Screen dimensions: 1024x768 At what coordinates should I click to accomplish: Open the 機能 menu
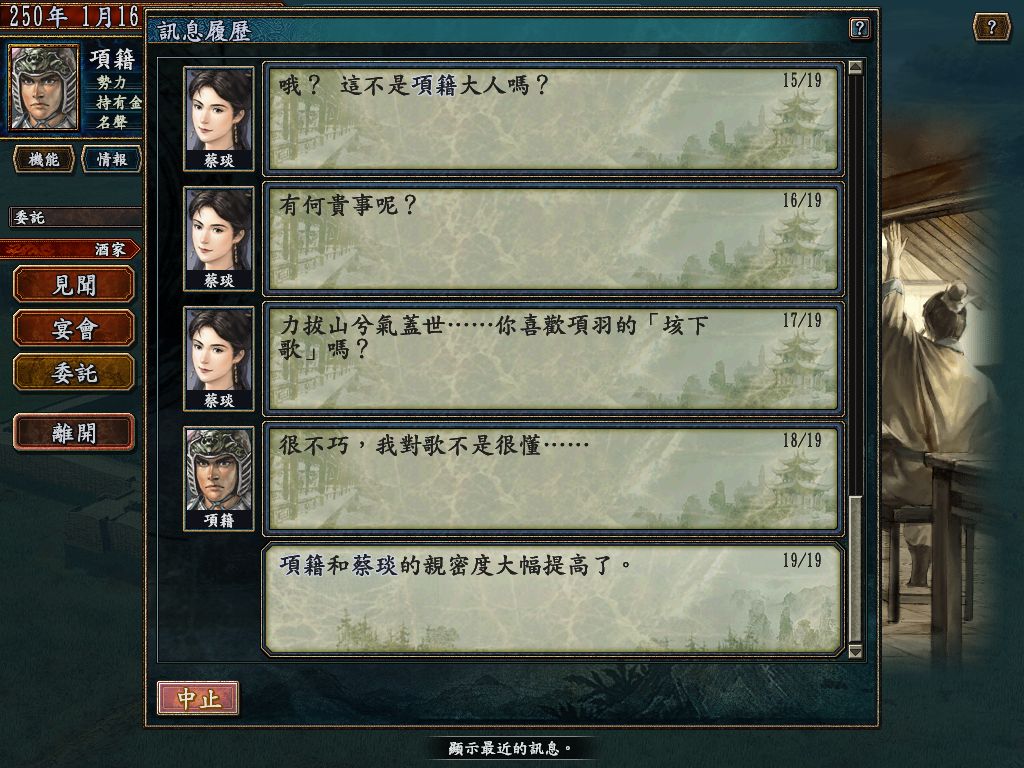pyautogui.click(x=44, y=159)
